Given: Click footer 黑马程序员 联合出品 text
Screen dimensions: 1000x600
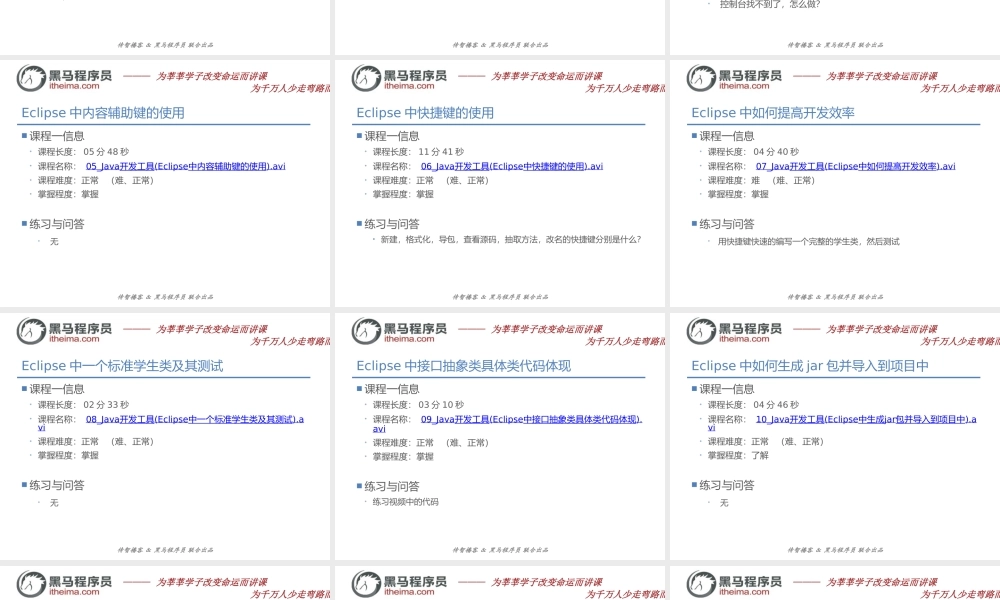Looking at the screenshot, I should pos(164,296).
